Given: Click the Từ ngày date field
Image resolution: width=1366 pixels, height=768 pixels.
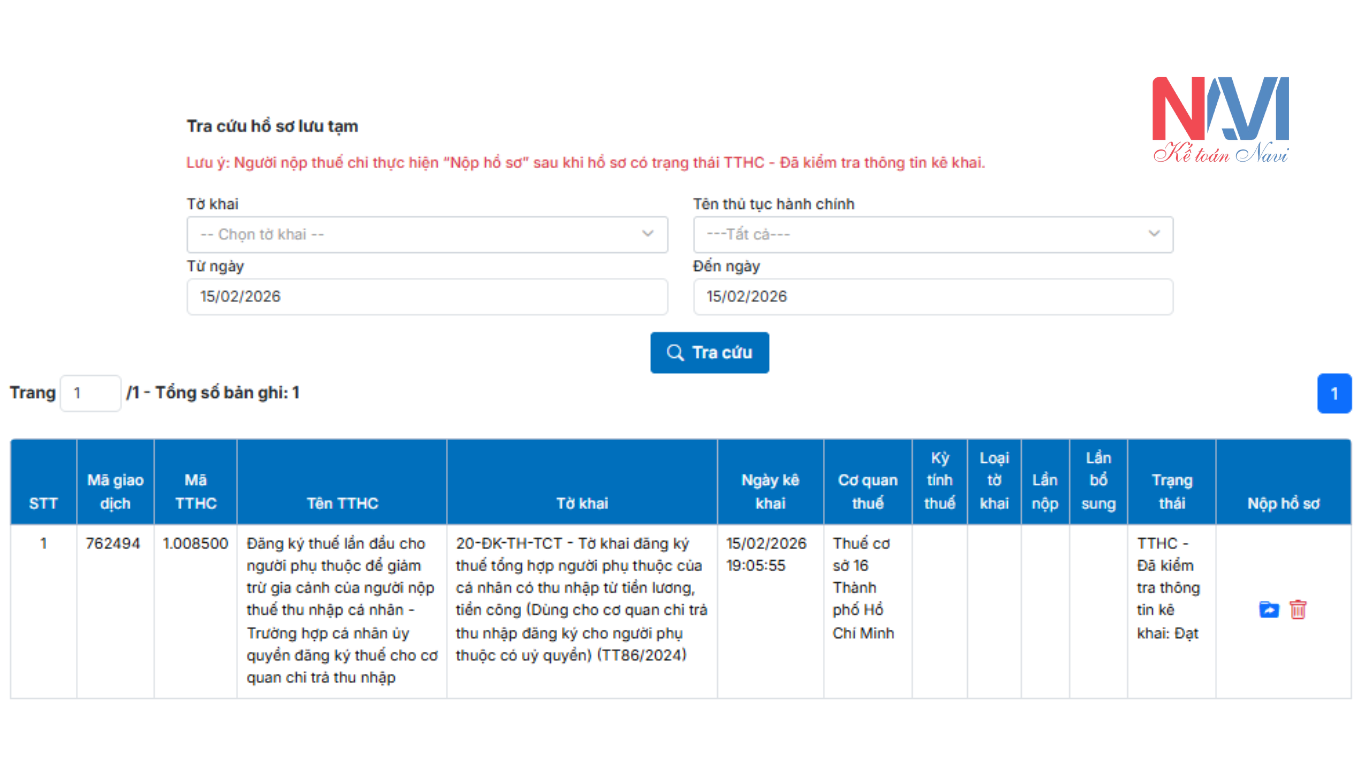Looking at the screenshot, I should (x=427, y=296).
